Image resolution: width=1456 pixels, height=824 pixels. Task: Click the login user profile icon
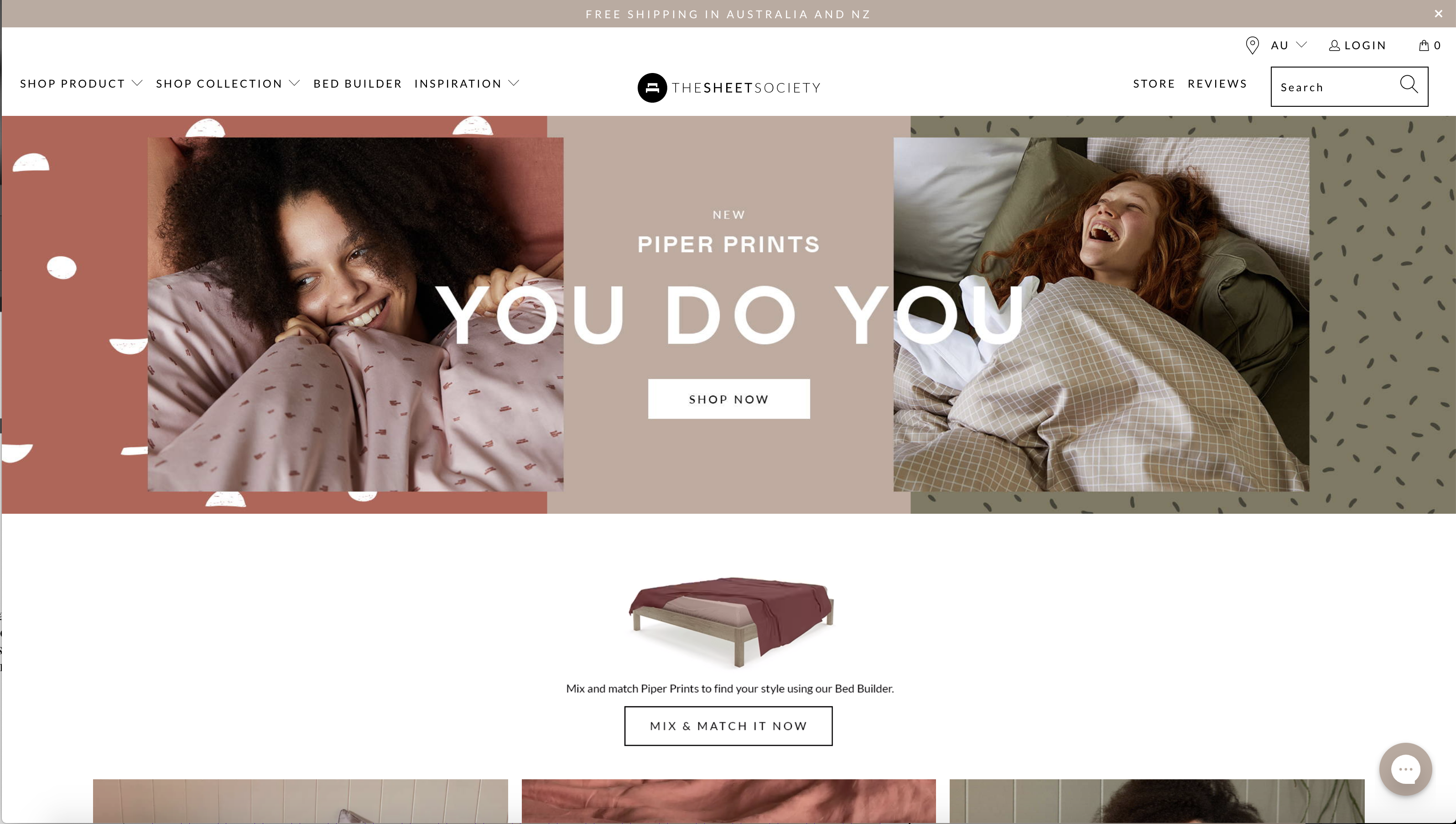[x=1334, y=45]
